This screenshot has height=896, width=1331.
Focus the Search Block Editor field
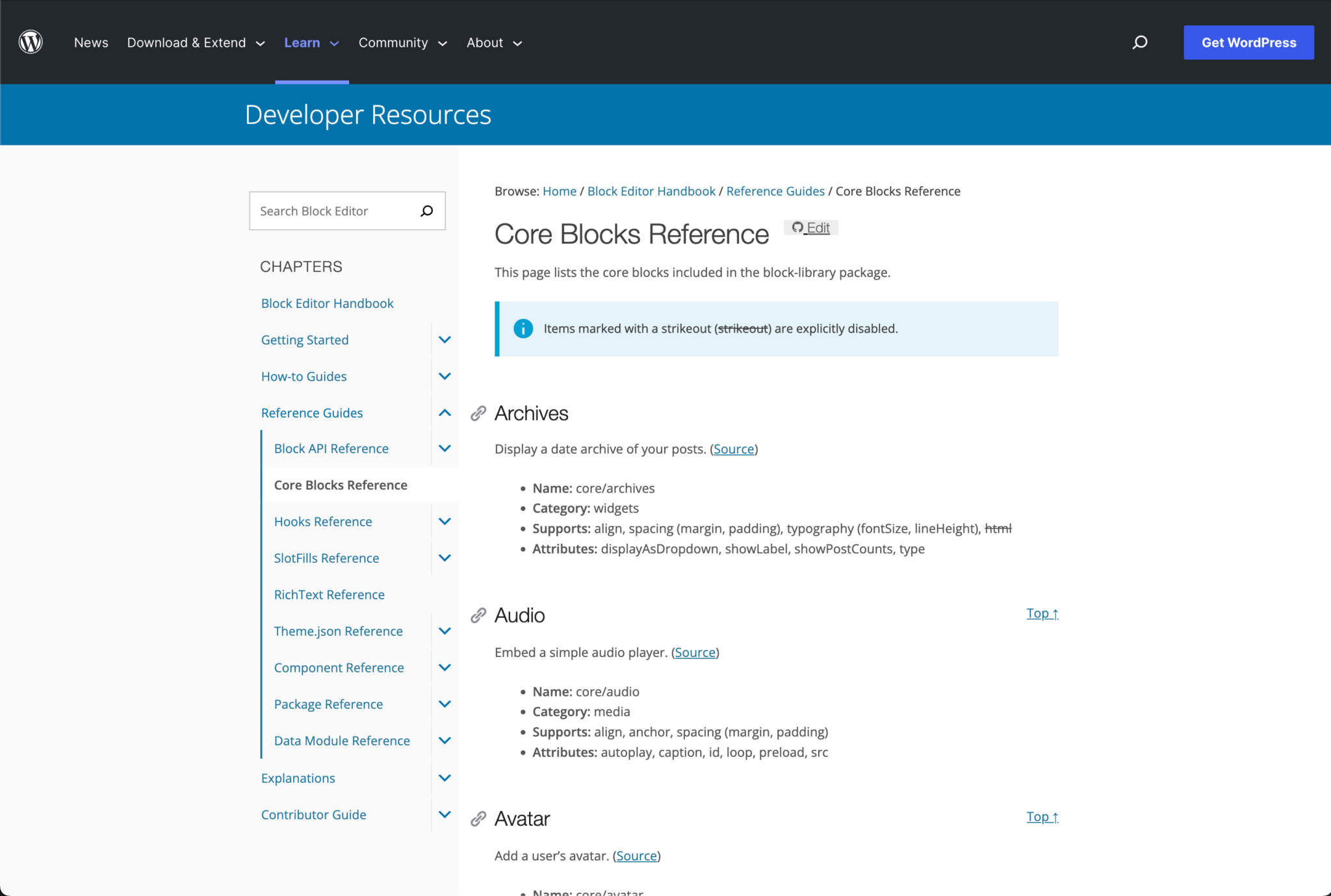tap(333, 211)
